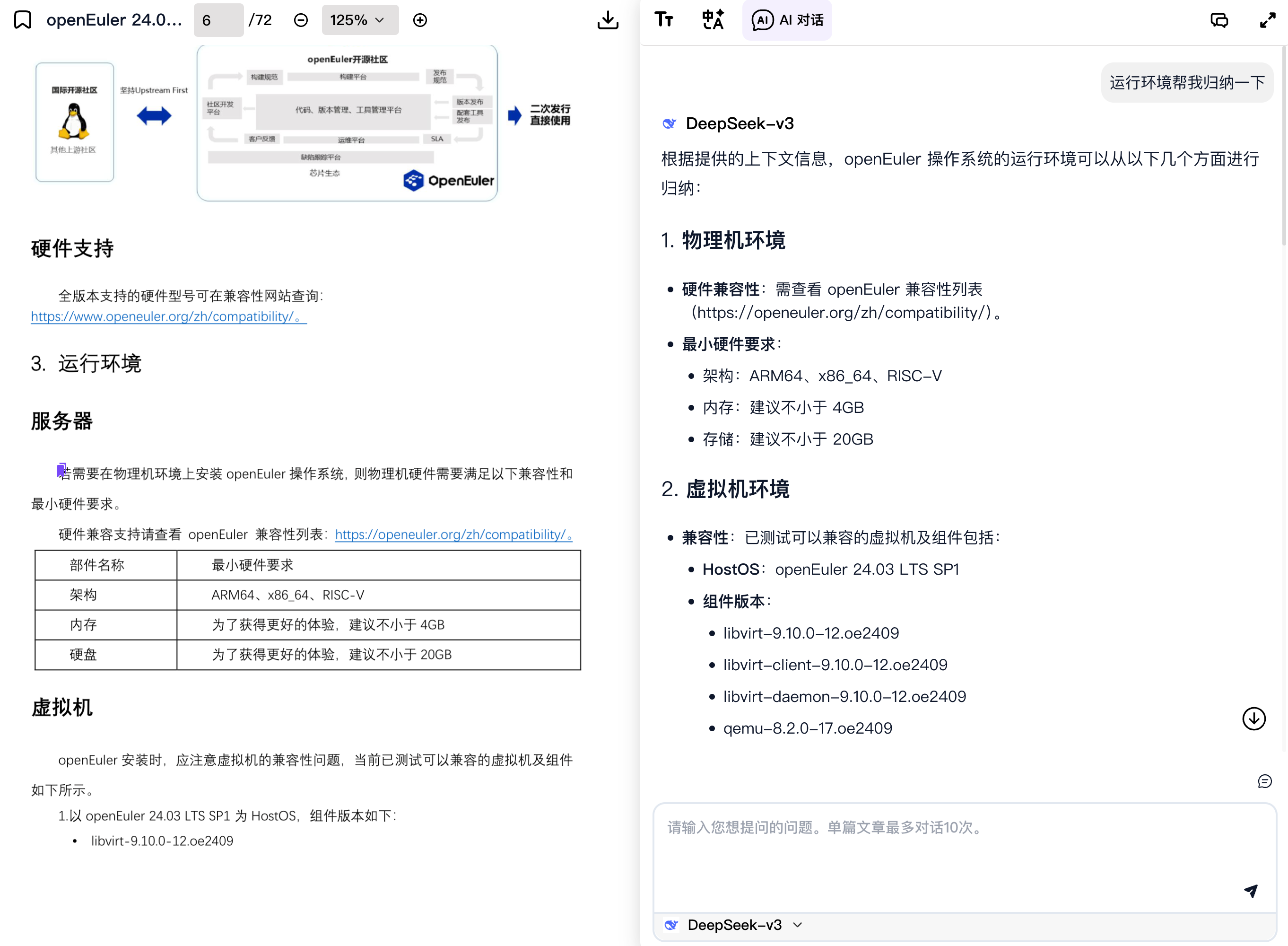This screenshot has height=946, width=1288.
Task: Click chat bullet qemu-8.2.0-17.oe2409
Action: tap(808, 728)
